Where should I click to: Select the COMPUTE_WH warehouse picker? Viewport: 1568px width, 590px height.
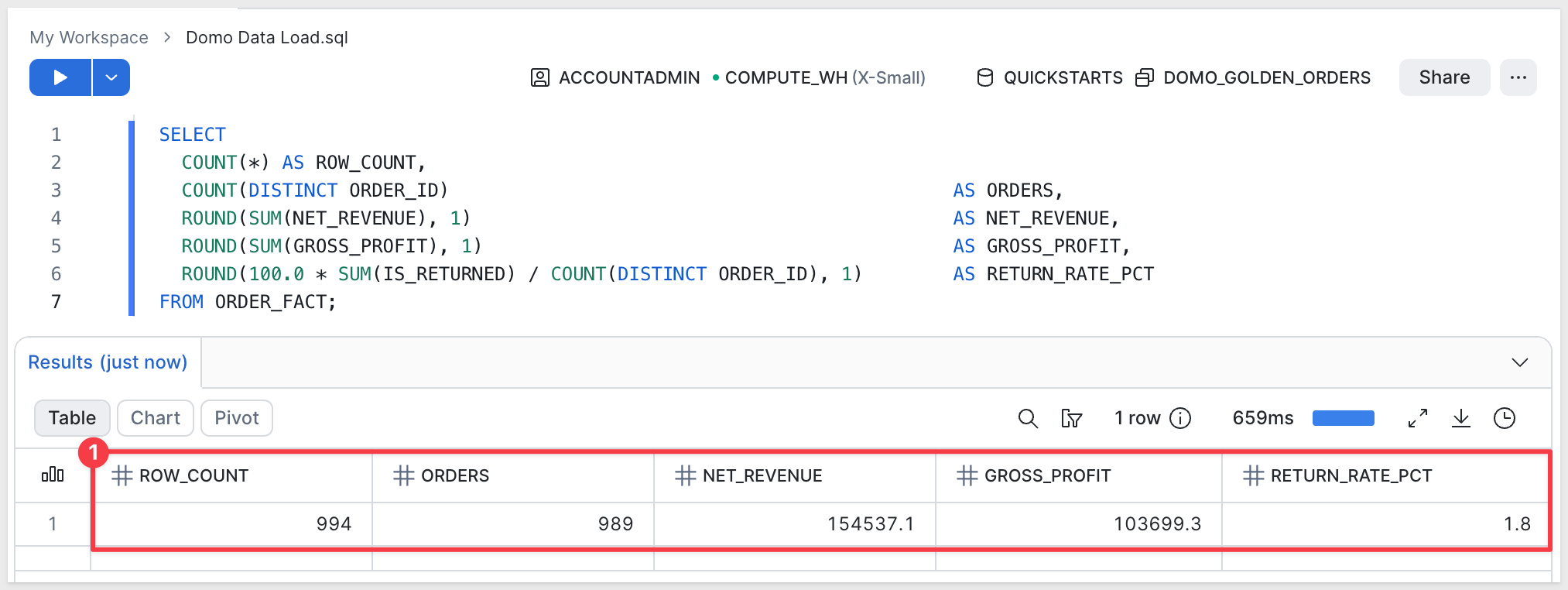click(824, 77)
